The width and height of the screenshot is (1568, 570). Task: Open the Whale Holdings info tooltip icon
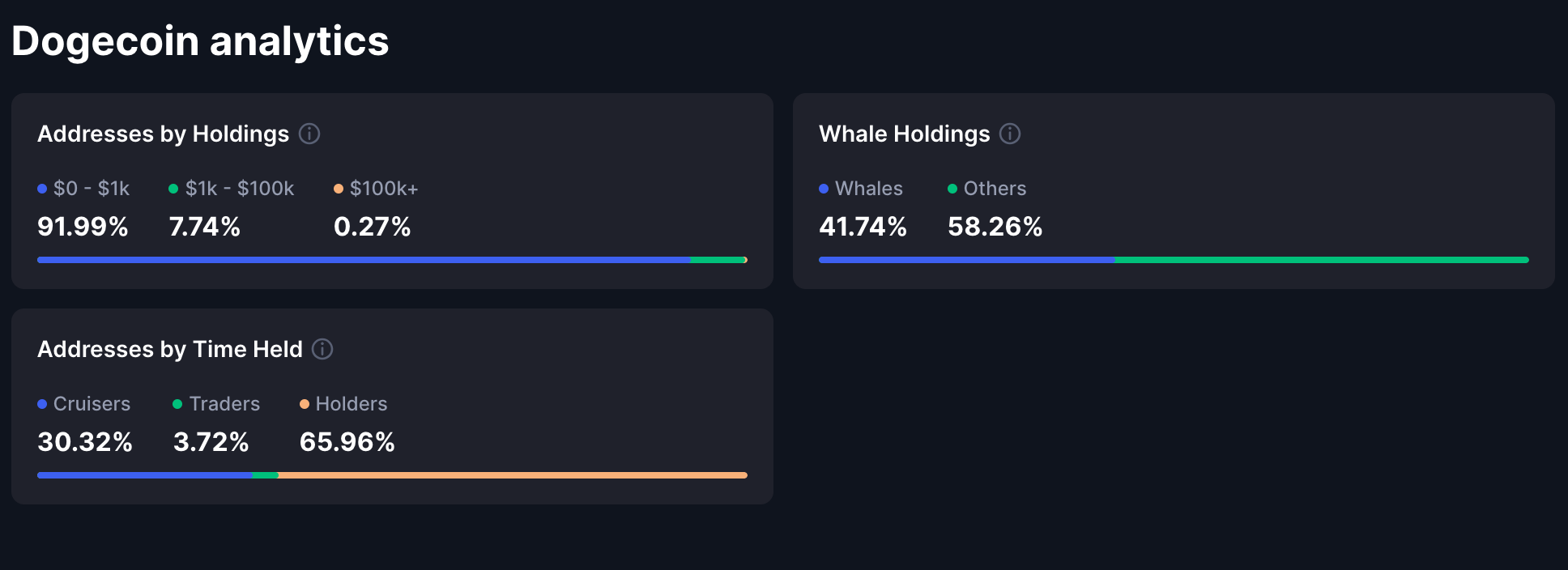point(1010,134)
